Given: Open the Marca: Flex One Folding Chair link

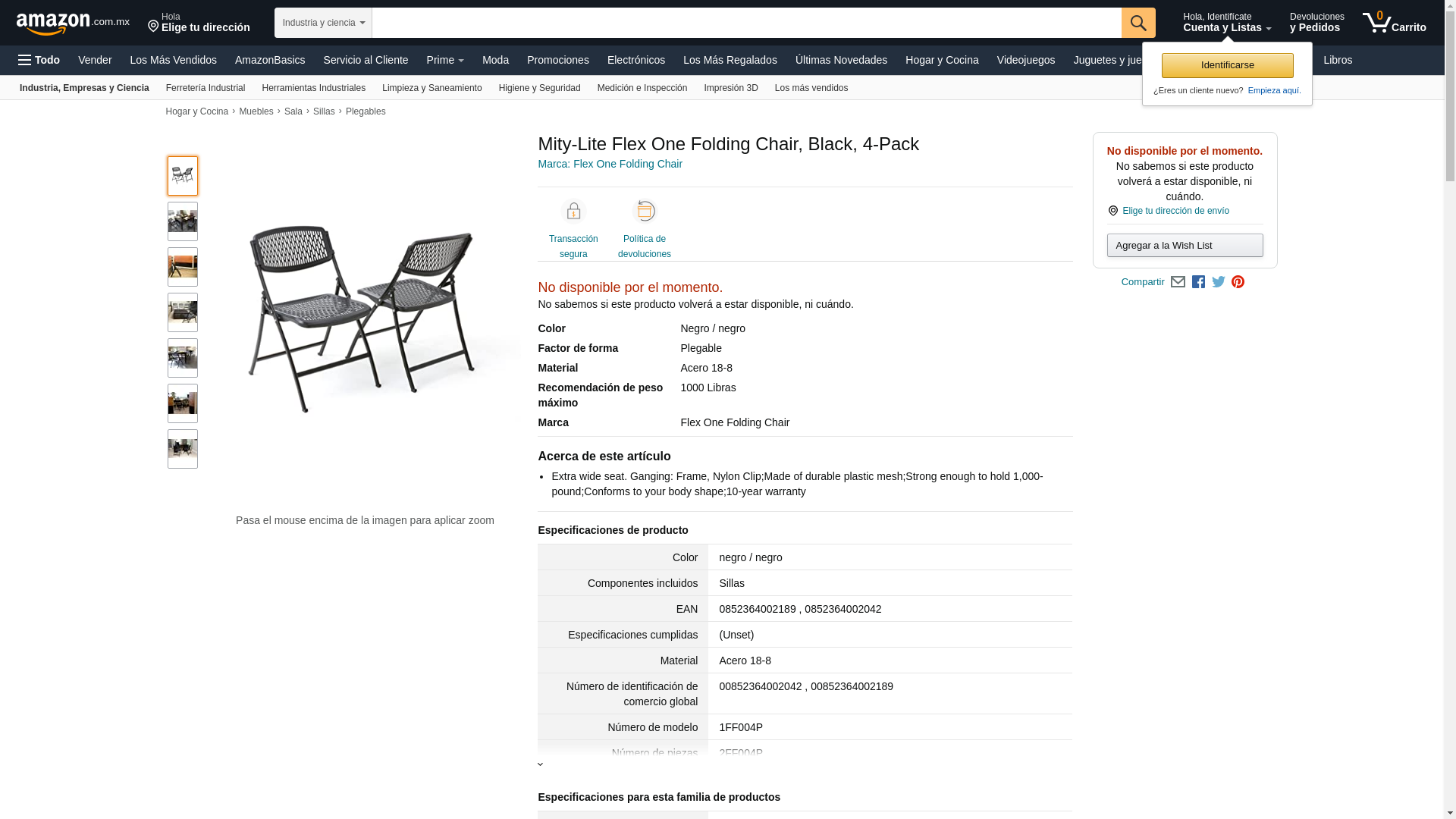Looking at the screenshot, I should (x=610, y=164).
